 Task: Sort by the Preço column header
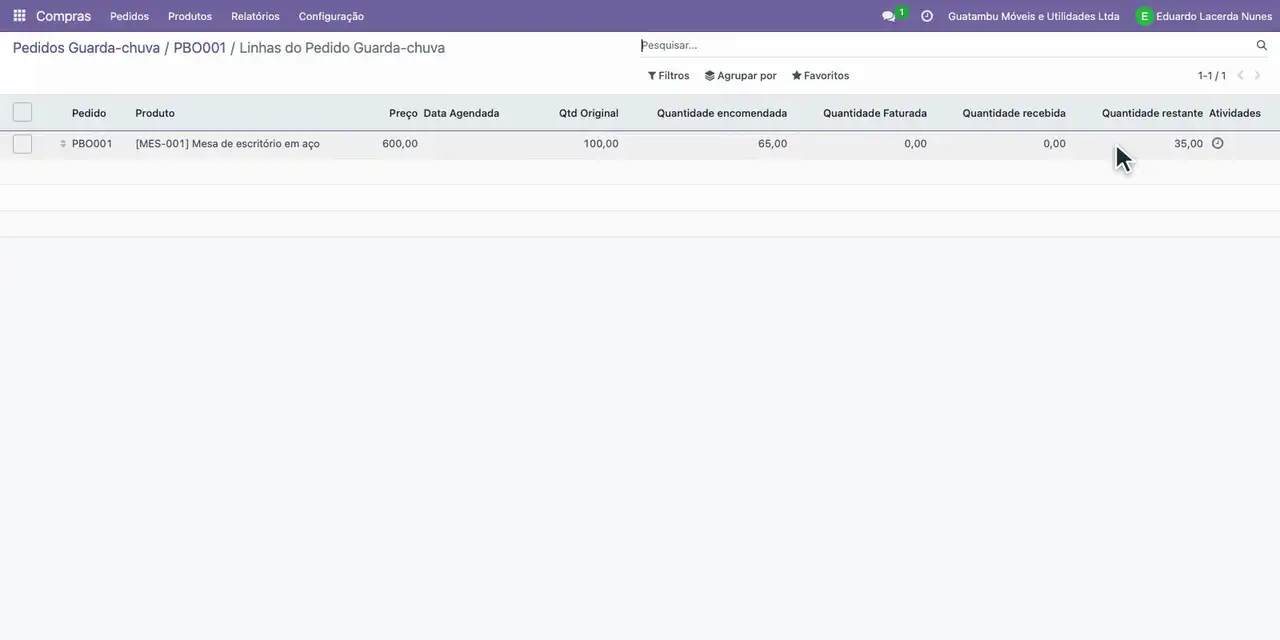[403, 113]
